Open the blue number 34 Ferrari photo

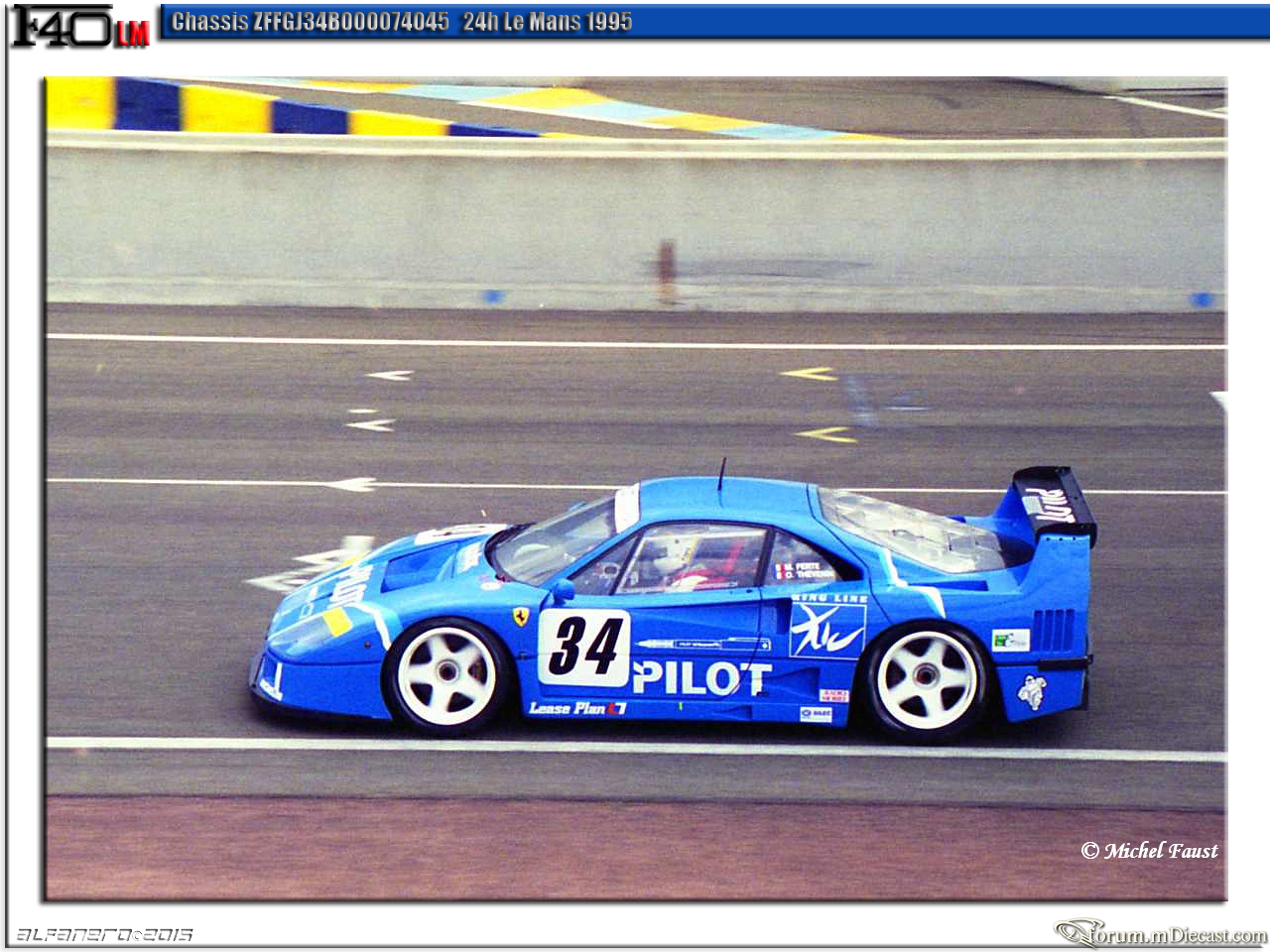click(x=636, y=489)
